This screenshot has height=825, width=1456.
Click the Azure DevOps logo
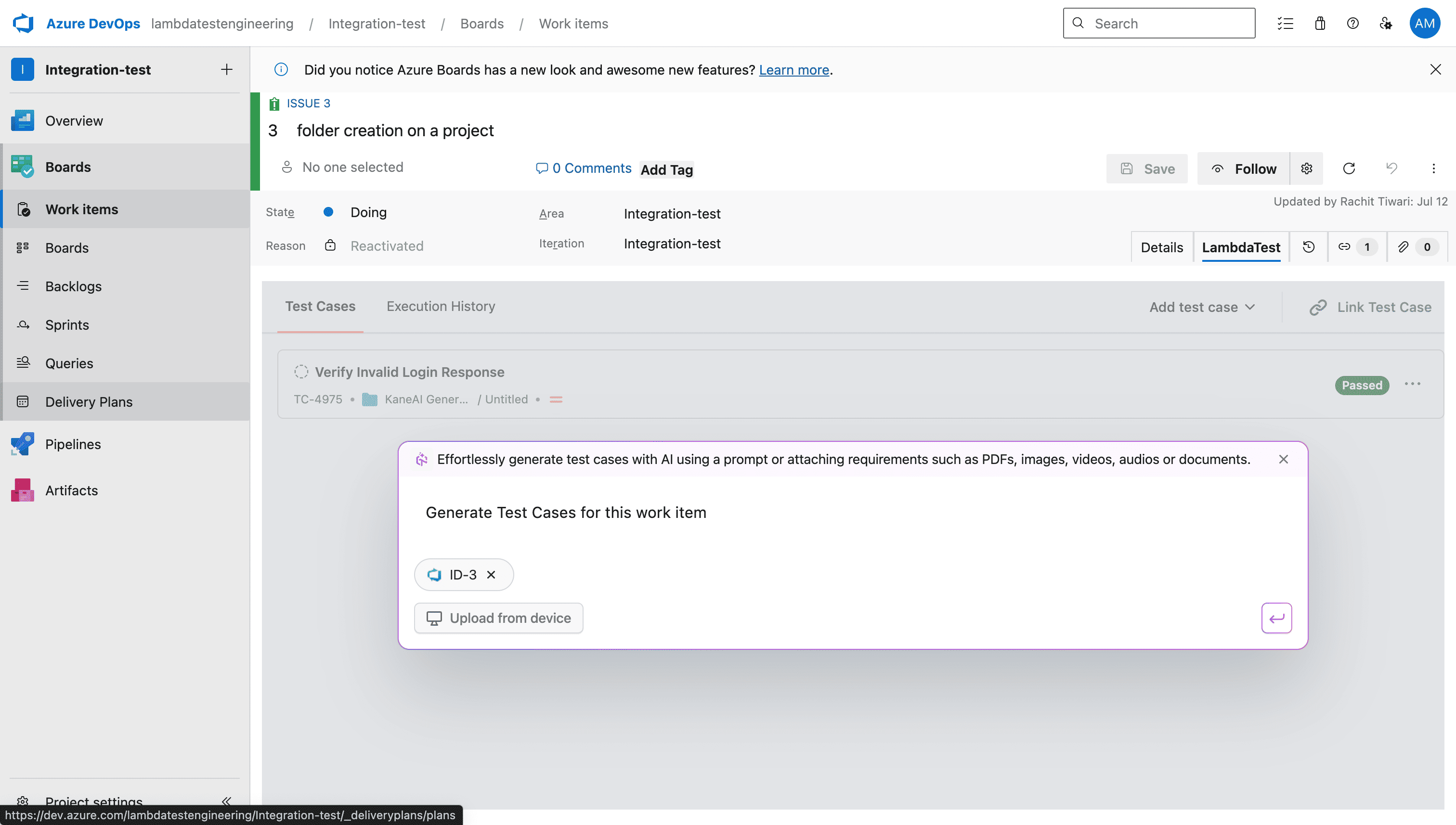23,23
